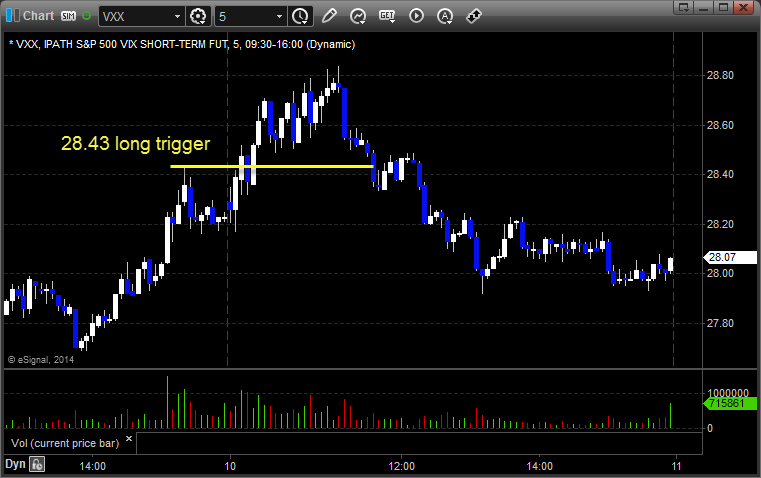The height and width of the screenshot is (478, 761).
Task: Click the up-down arrows diamond icon
Action: click(x=474, y=16)
